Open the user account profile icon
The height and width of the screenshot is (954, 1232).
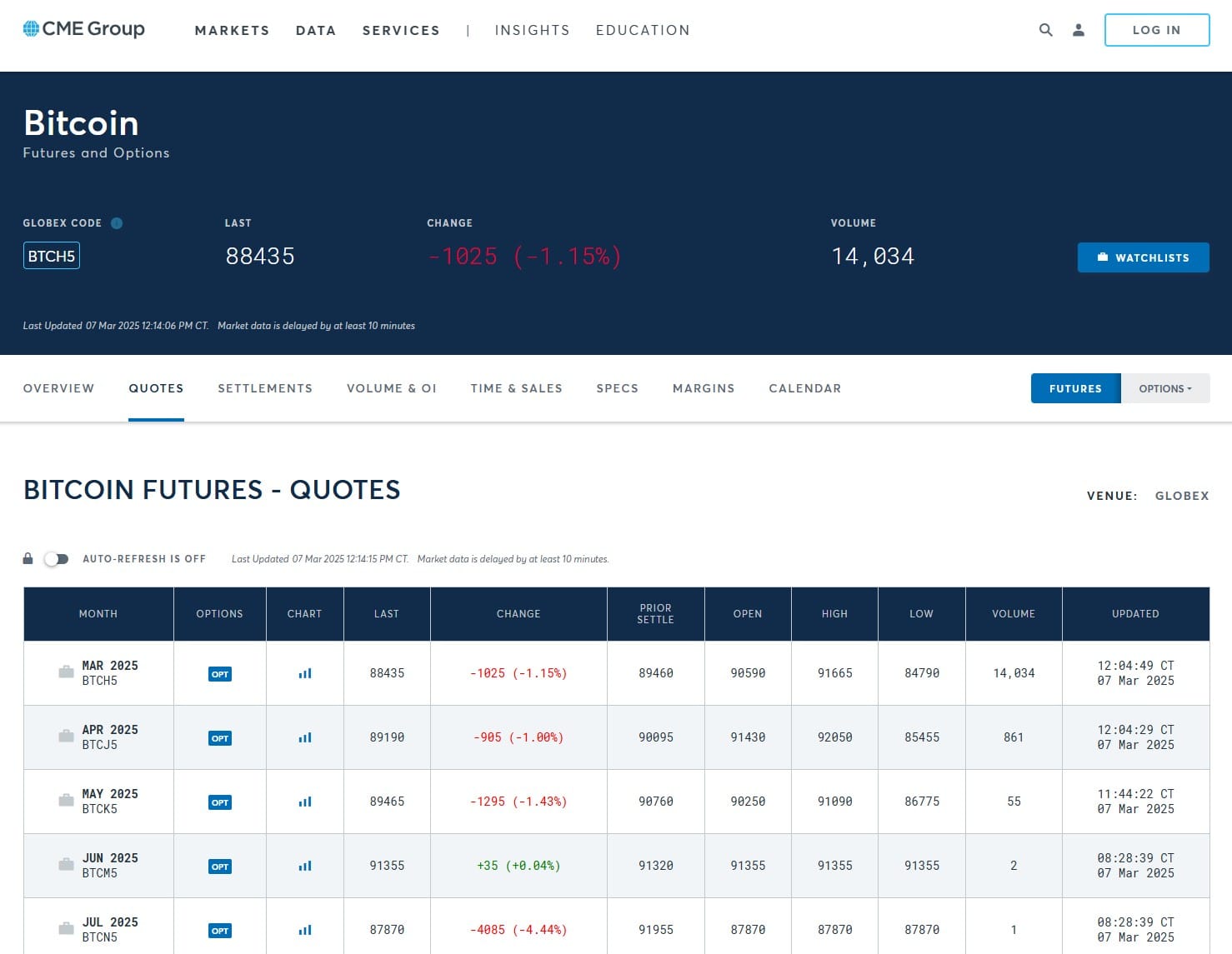1078,30
